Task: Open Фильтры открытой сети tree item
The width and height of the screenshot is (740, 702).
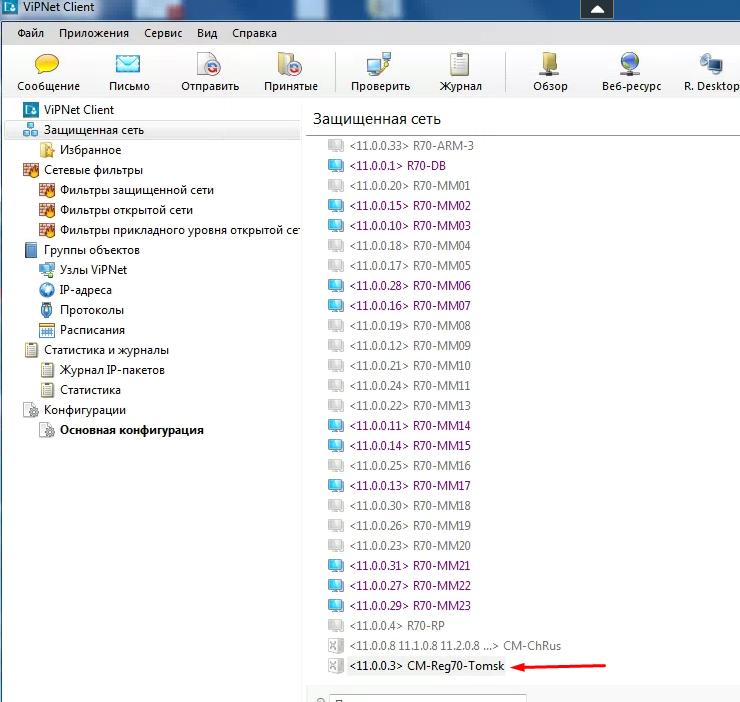Action: 126,210
